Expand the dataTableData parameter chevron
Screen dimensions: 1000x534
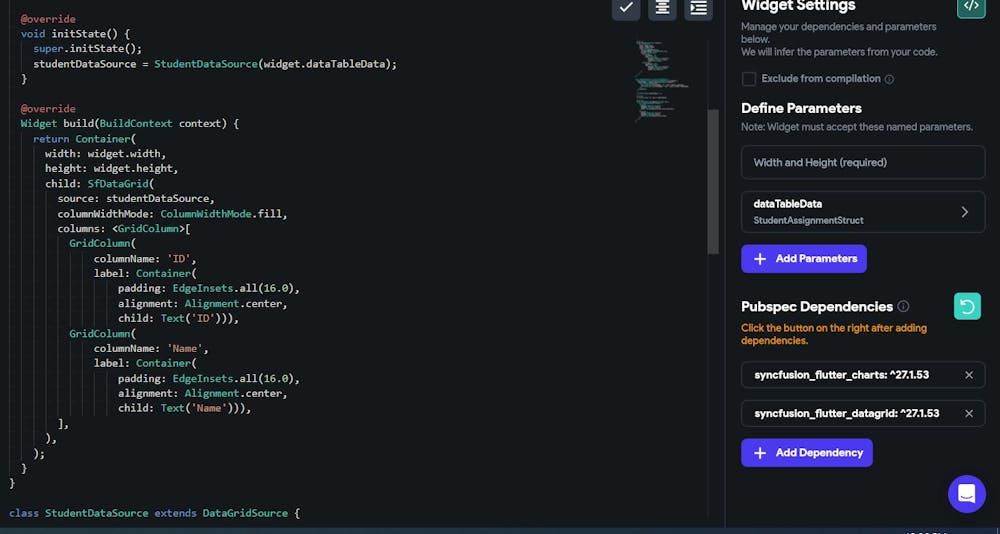point(964,212)
